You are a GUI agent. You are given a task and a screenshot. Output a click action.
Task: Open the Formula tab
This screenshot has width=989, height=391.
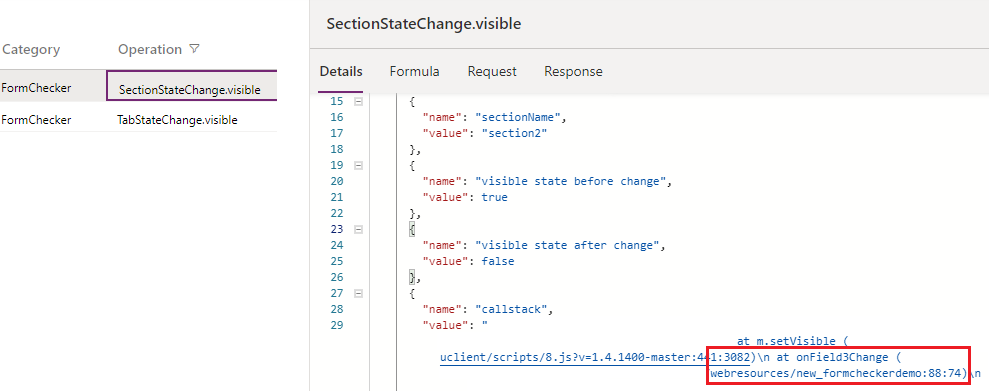click(414, 72)
